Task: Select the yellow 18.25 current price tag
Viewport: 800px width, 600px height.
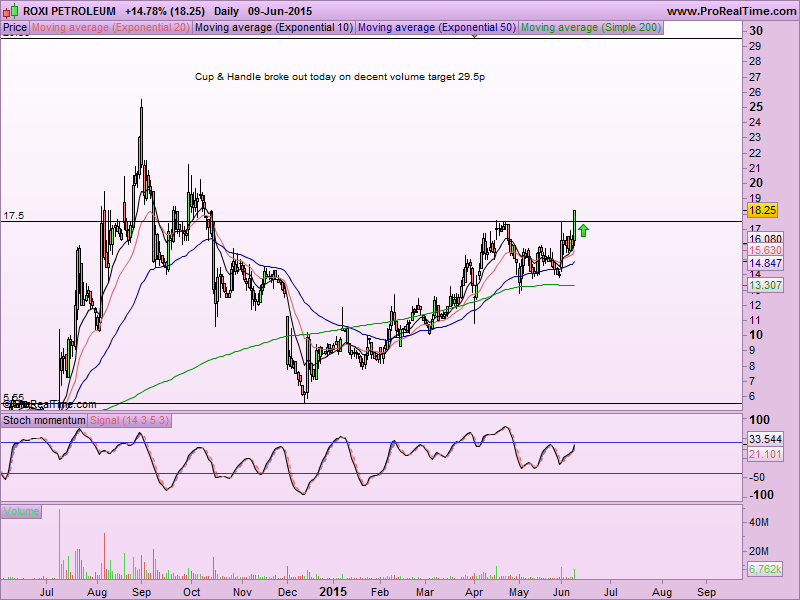Action: coord(763,211)
